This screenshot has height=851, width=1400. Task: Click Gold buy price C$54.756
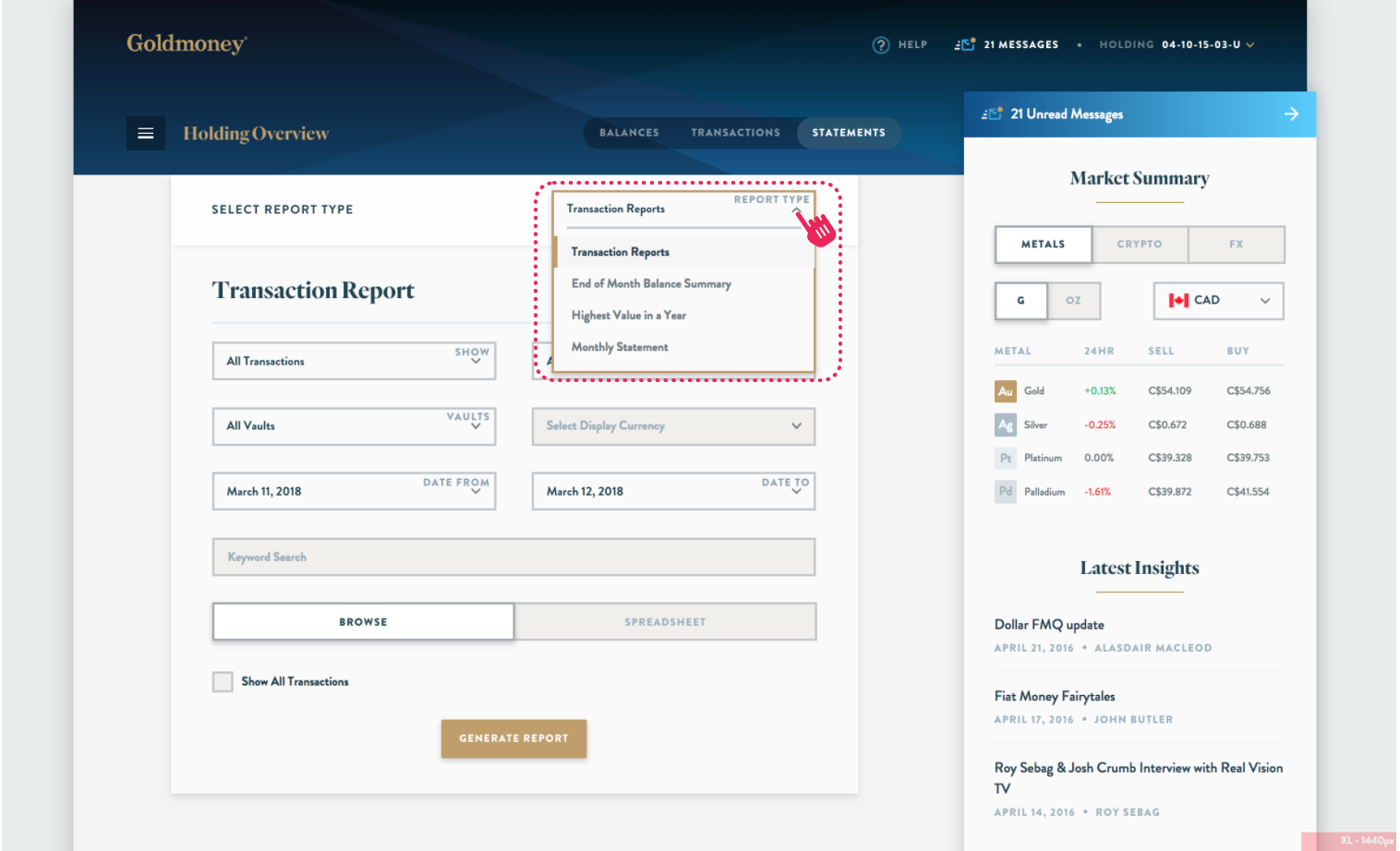(x=1249, y=391)
